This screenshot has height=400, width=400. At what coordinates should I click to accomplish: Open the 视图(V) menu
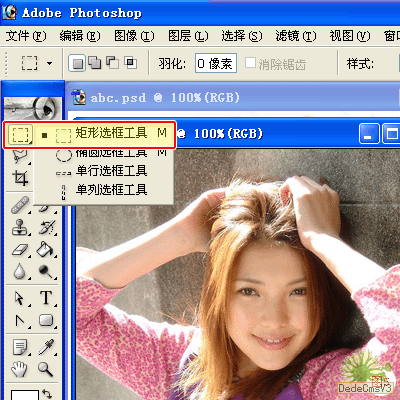pyautogui.click(x=350, y=36)
